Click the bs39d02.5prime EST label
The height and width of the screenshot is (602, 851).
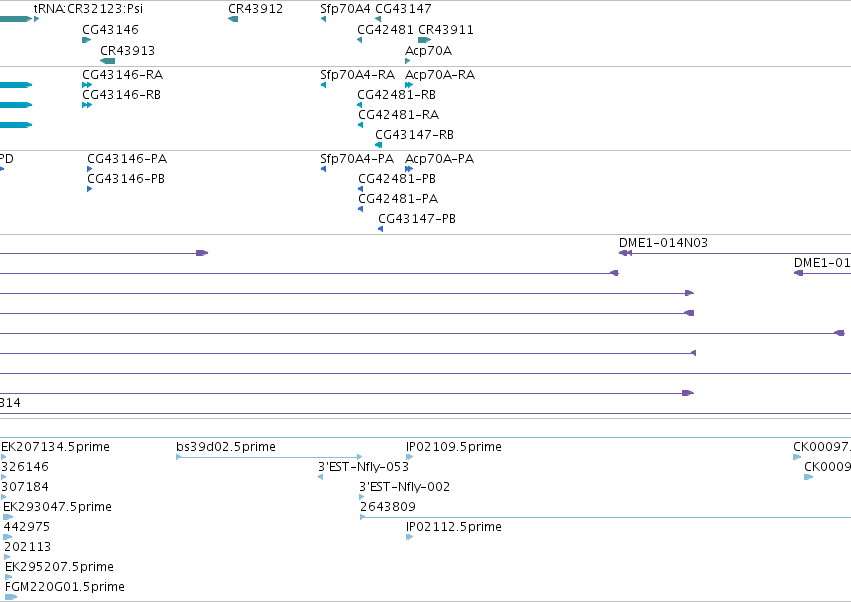(x=226, y=447)
